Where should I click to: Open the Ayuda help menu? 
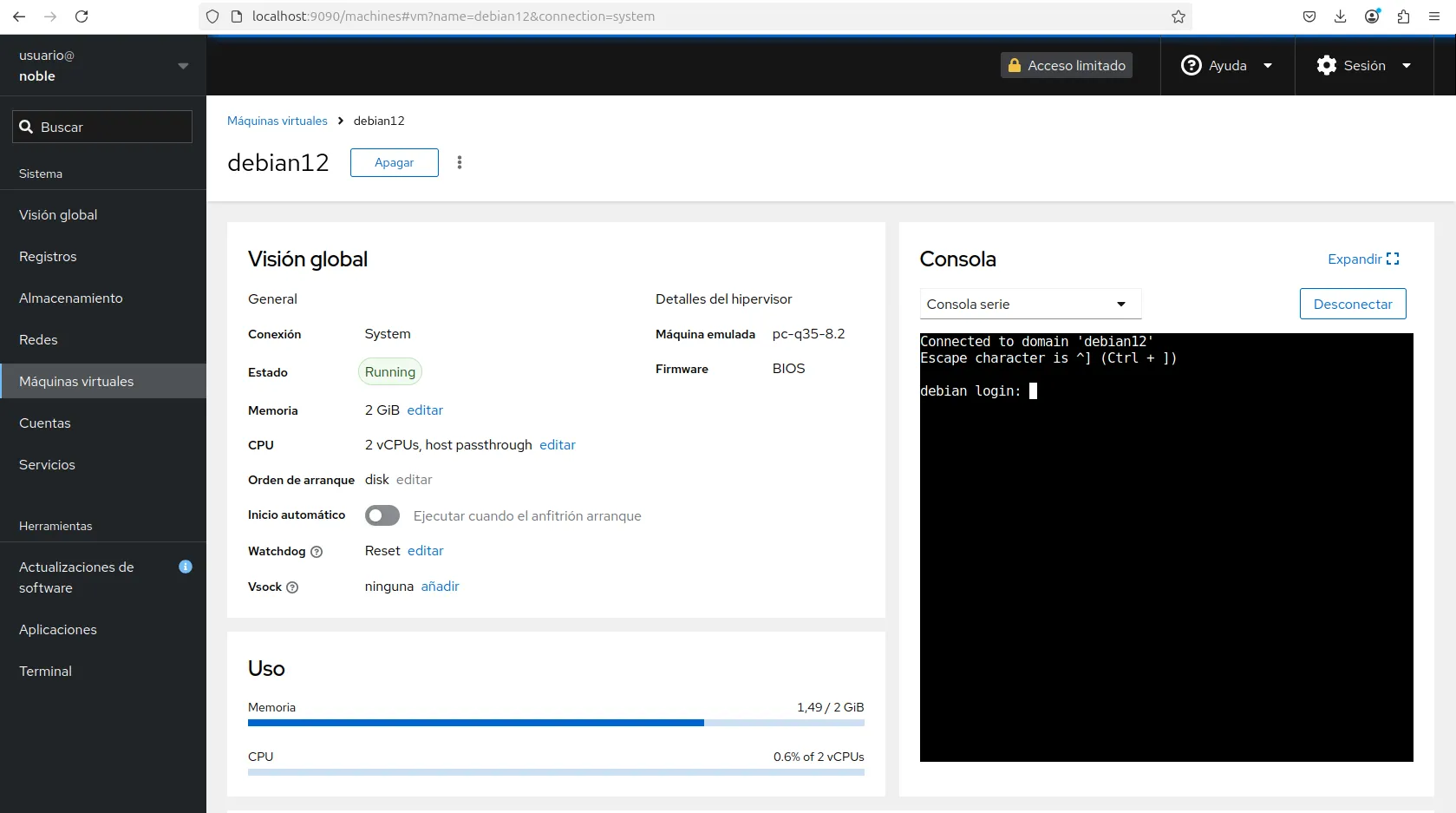(x=1227, y=66)
